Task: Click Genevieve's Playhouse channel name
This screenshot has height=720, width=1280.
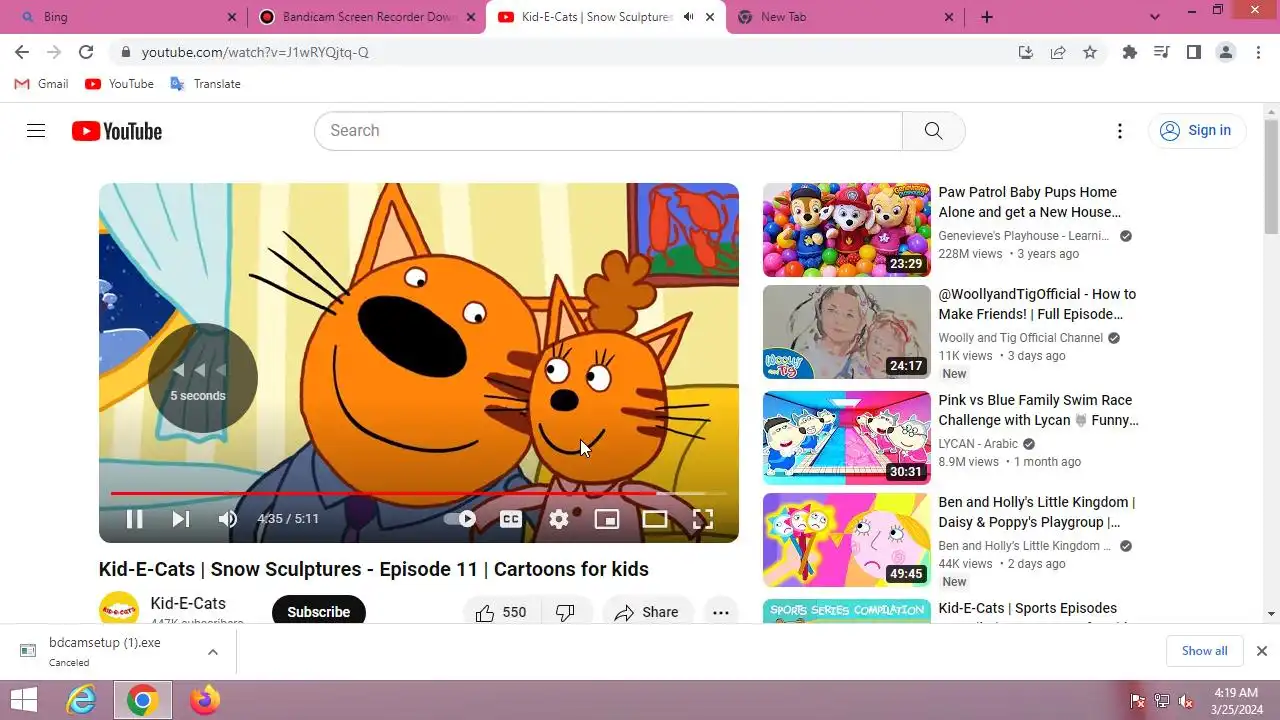Action: coord(1023,236)
